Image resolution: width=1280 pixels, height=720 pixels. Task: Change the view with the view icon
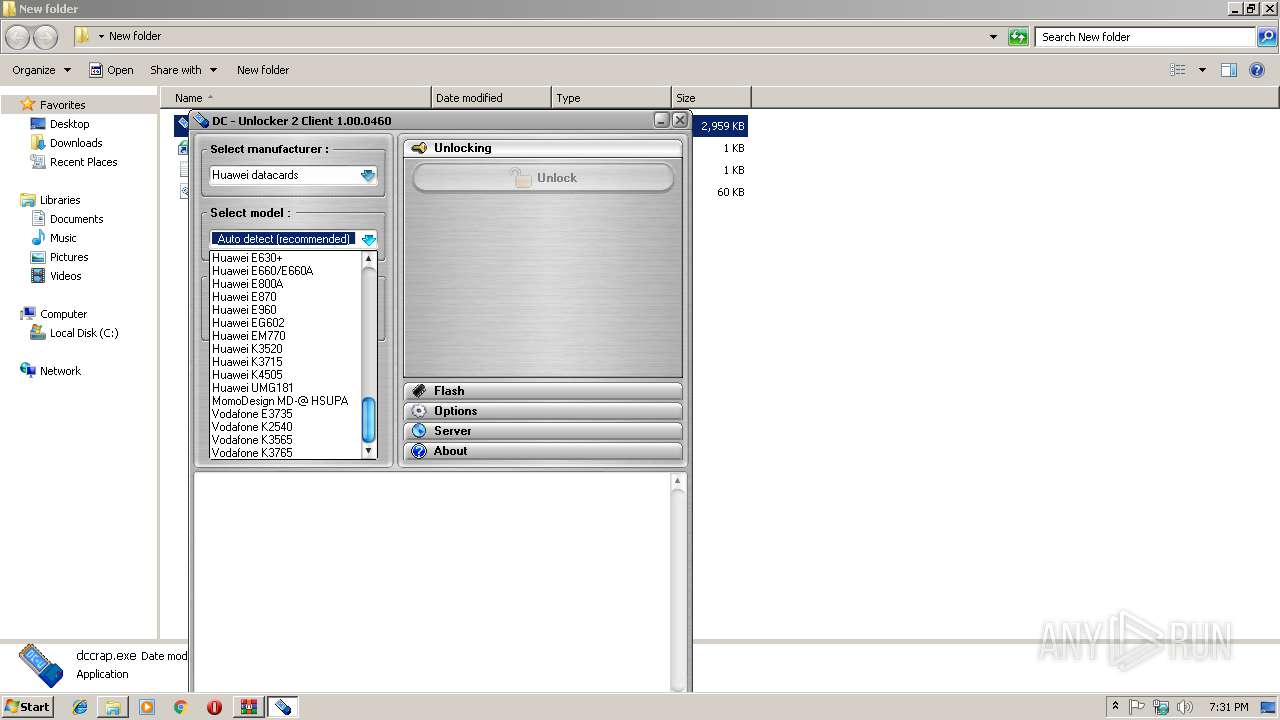click(1178, 70)
